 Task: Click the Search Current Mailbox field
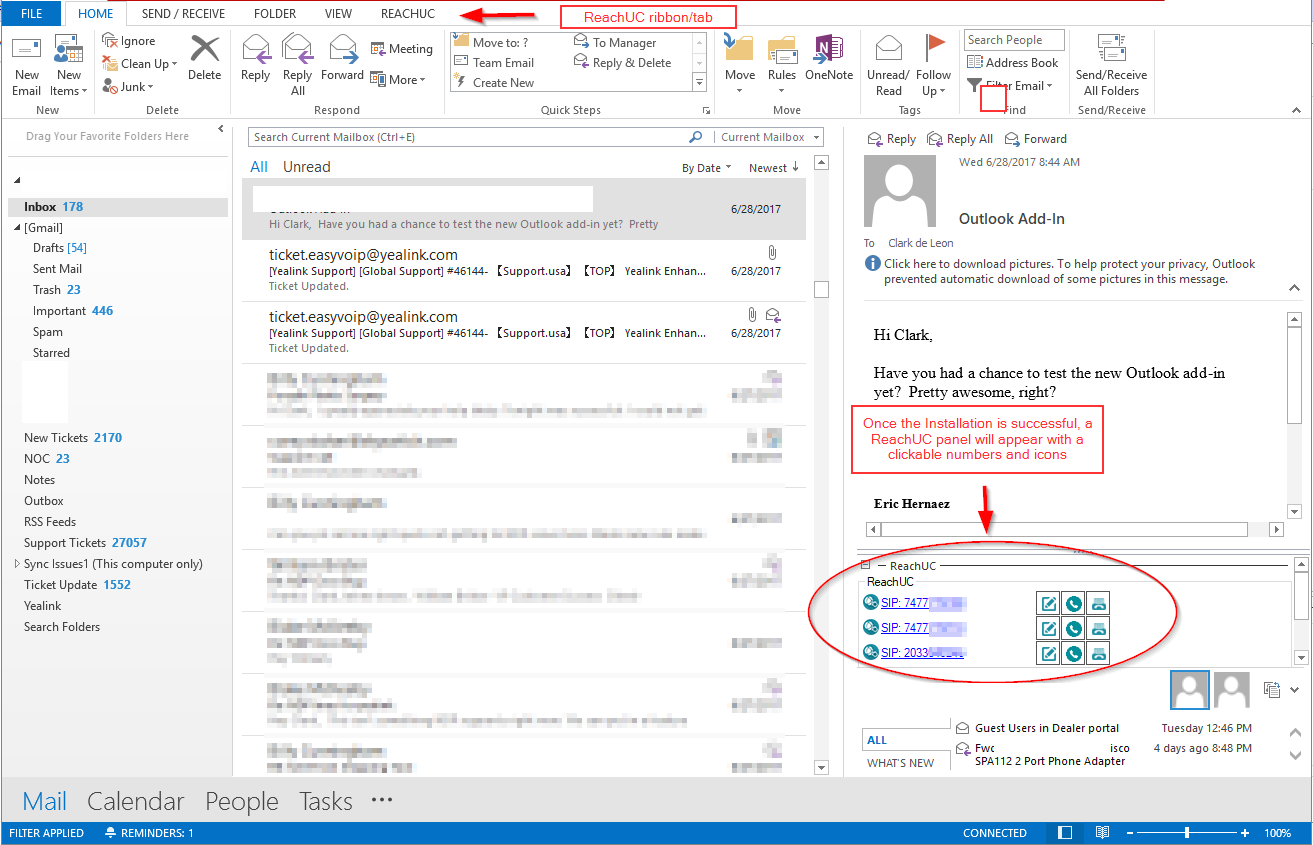pos(468,137)
